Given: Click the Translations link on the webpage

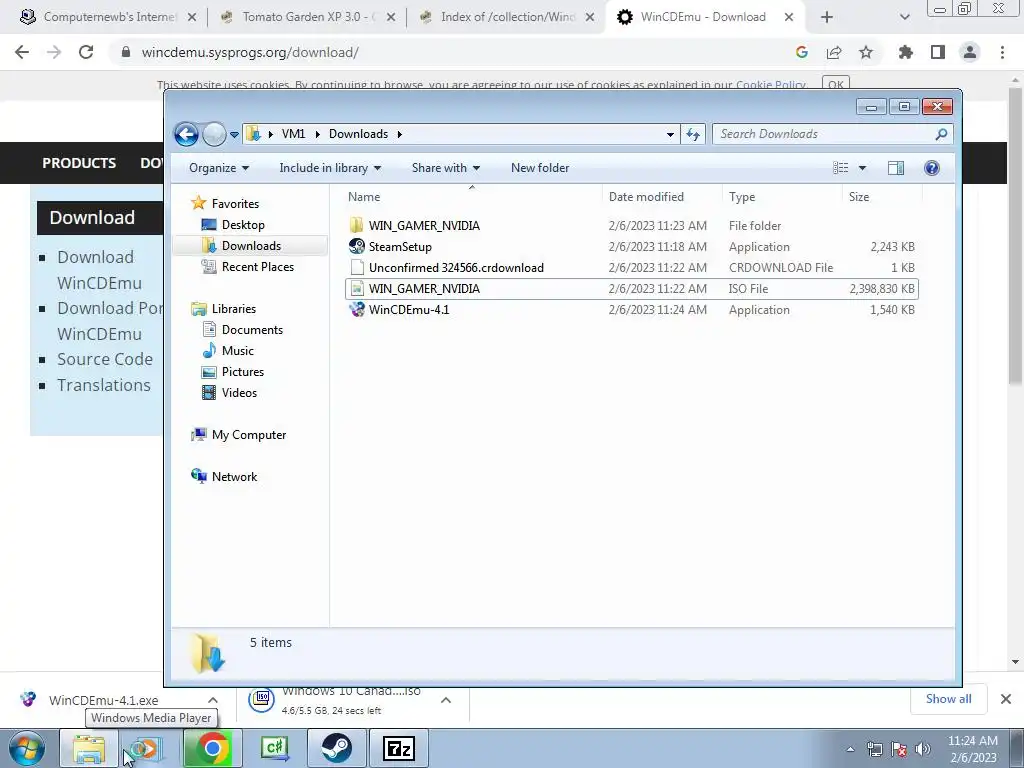Looking at the screenshot, I should [104, 385].
